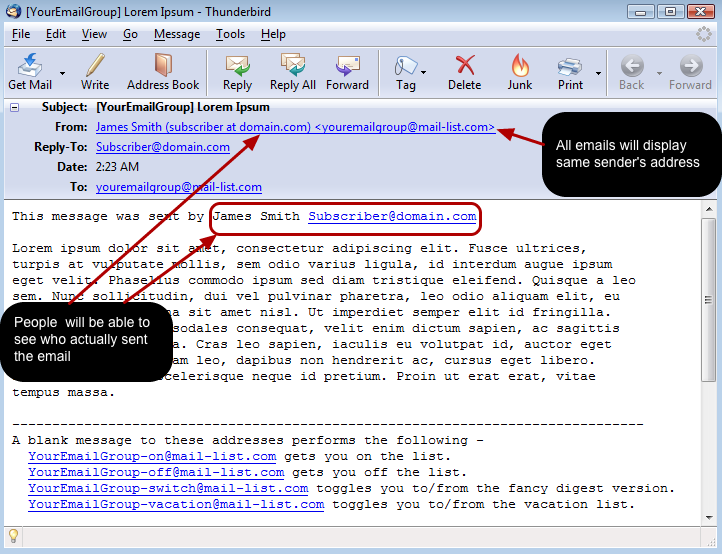Open the Address Book
722x554 pixels.
(x=163, y=71)
